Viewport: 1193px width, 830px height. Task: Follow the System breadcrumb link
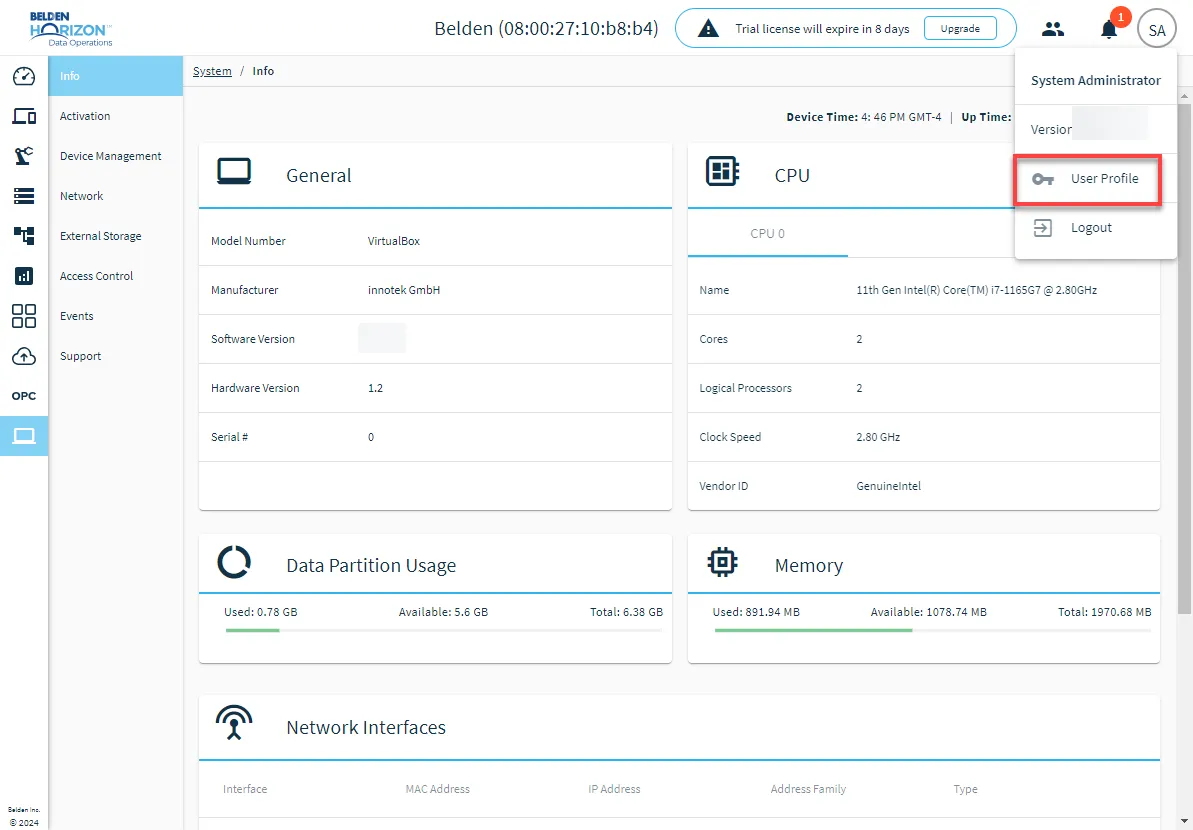[212, 71]
